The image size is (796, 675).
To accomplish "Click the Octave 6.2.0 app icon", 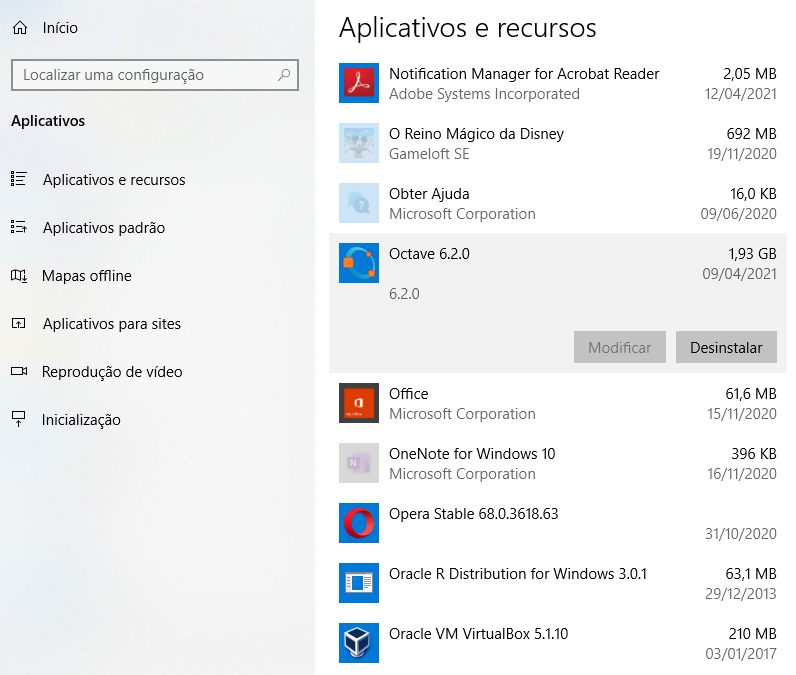I will coord(359,263).
